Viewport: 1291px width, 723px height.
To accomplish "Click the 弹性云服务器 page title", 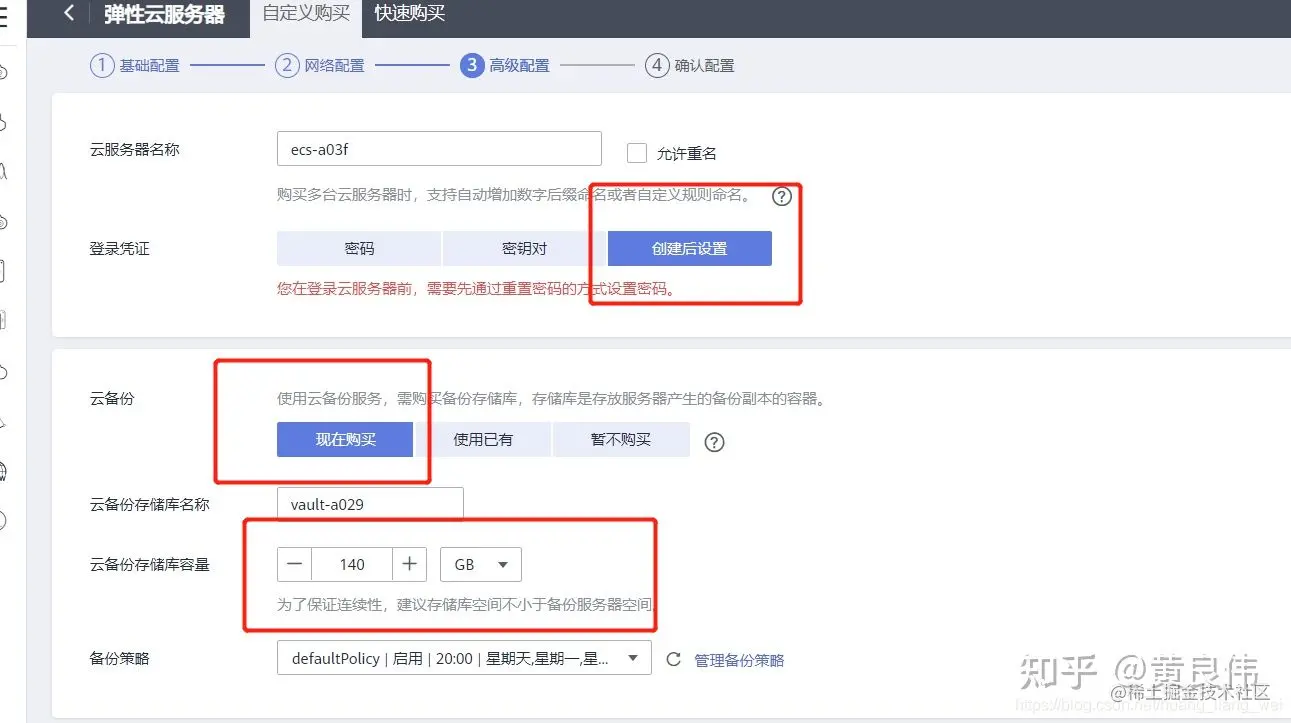I will (x=165, y=15).
